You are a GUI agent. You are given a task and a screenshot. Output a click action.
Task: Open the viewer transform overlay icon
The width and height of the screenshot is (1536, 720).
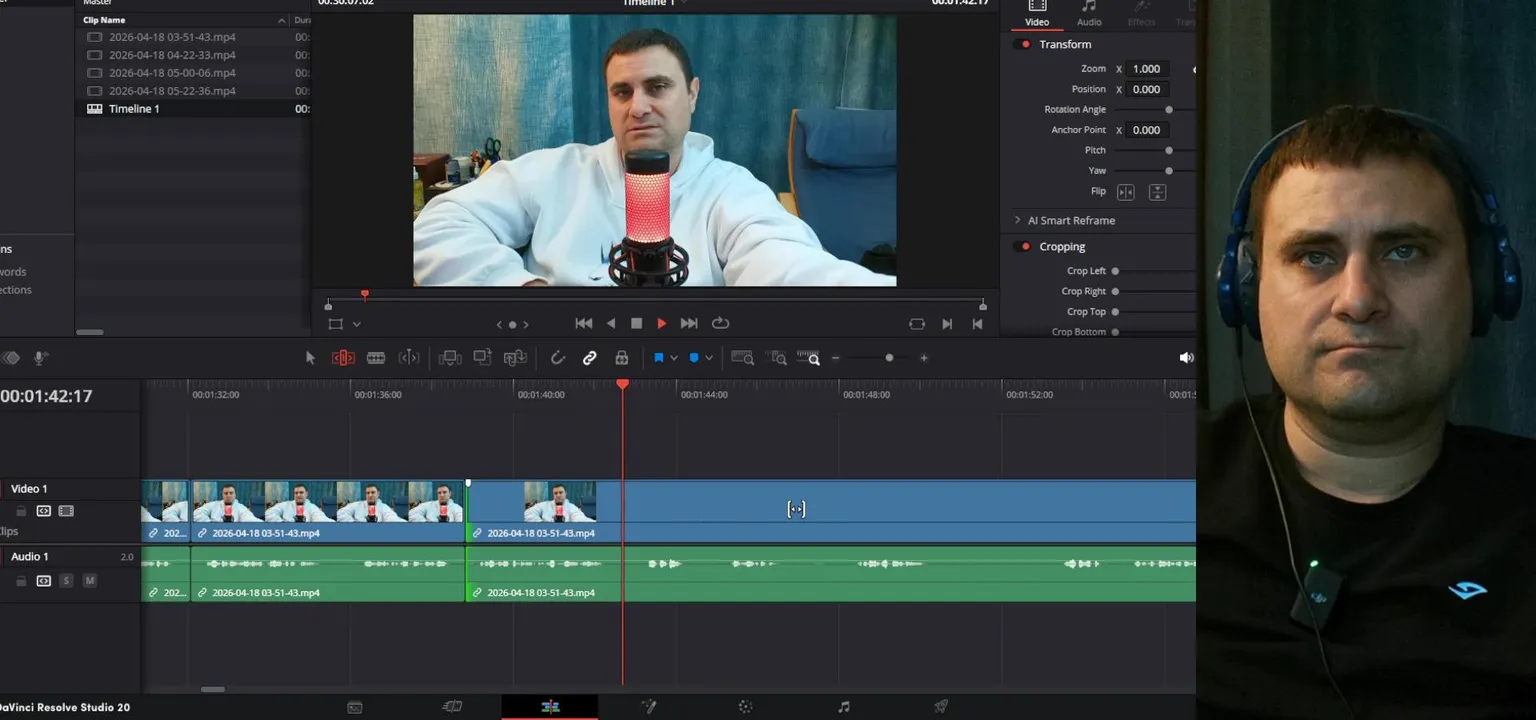point(335,324)
